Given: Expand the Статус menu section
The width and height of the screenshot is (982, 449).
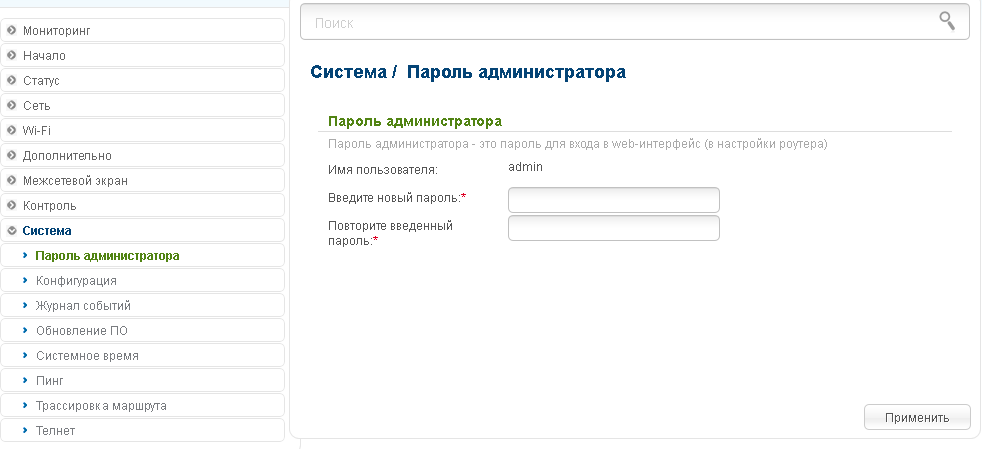Looking at the screenshot, I should pyautogui.click(x=41, y=81).
